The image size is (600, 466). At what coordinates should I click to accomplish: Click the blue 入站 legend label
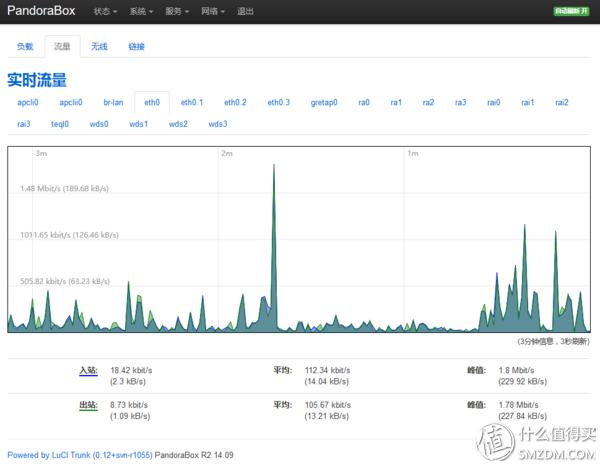coord(88,370)
